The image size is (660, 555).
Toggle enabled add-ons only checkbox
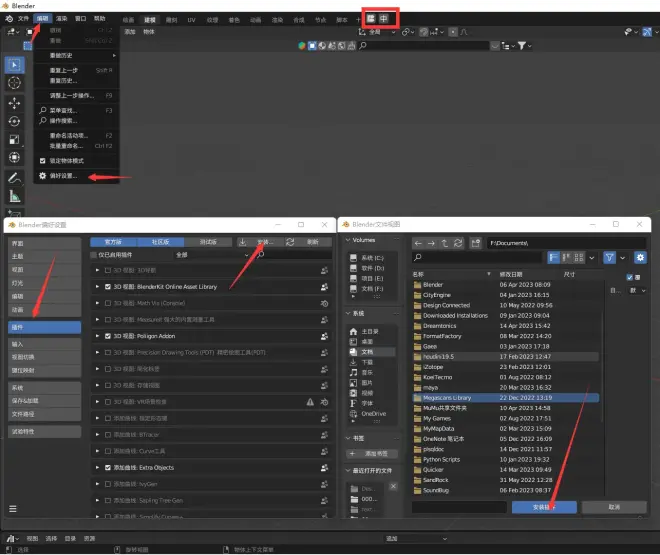tap(94, 255)
